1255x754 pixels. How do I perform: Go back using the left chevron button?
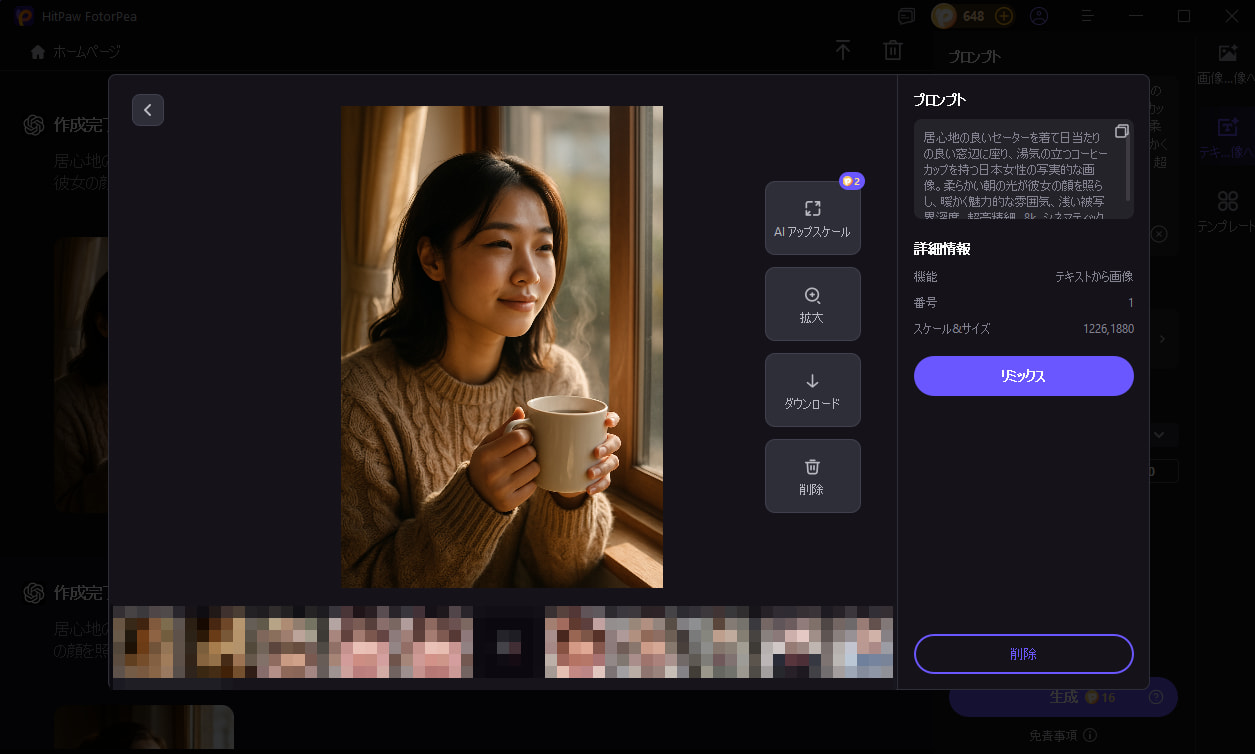pos(148,110)
